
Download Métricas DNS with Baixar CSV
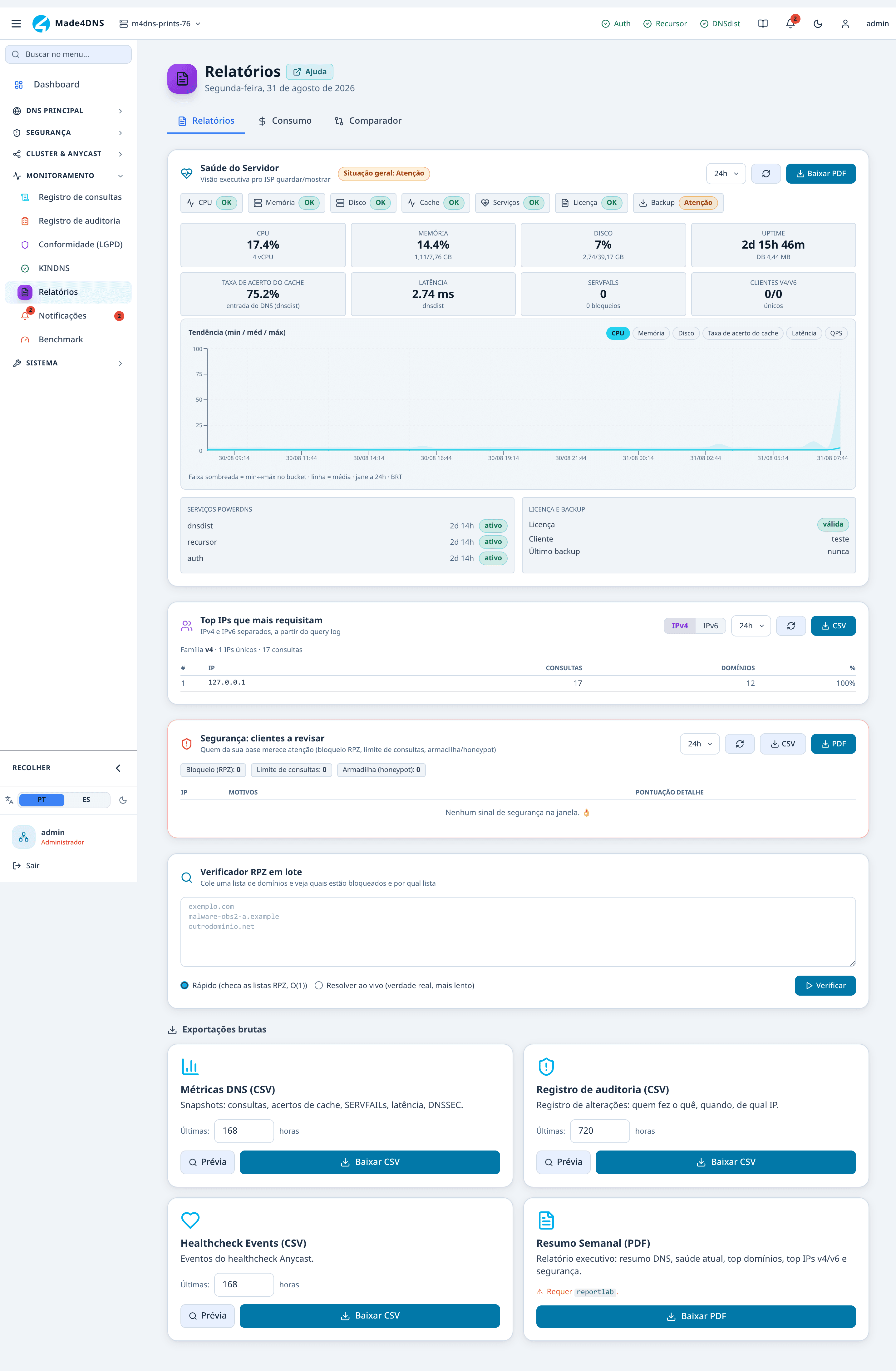click(370, 1162)
